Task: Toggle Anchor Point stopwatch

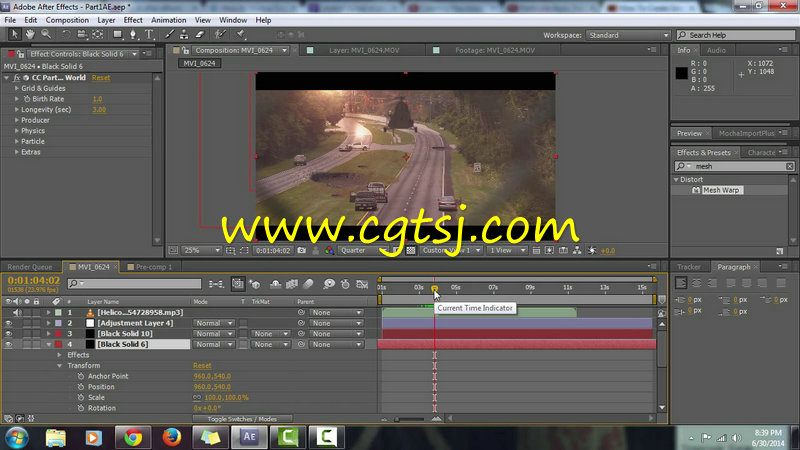Action: coord(81,376)
